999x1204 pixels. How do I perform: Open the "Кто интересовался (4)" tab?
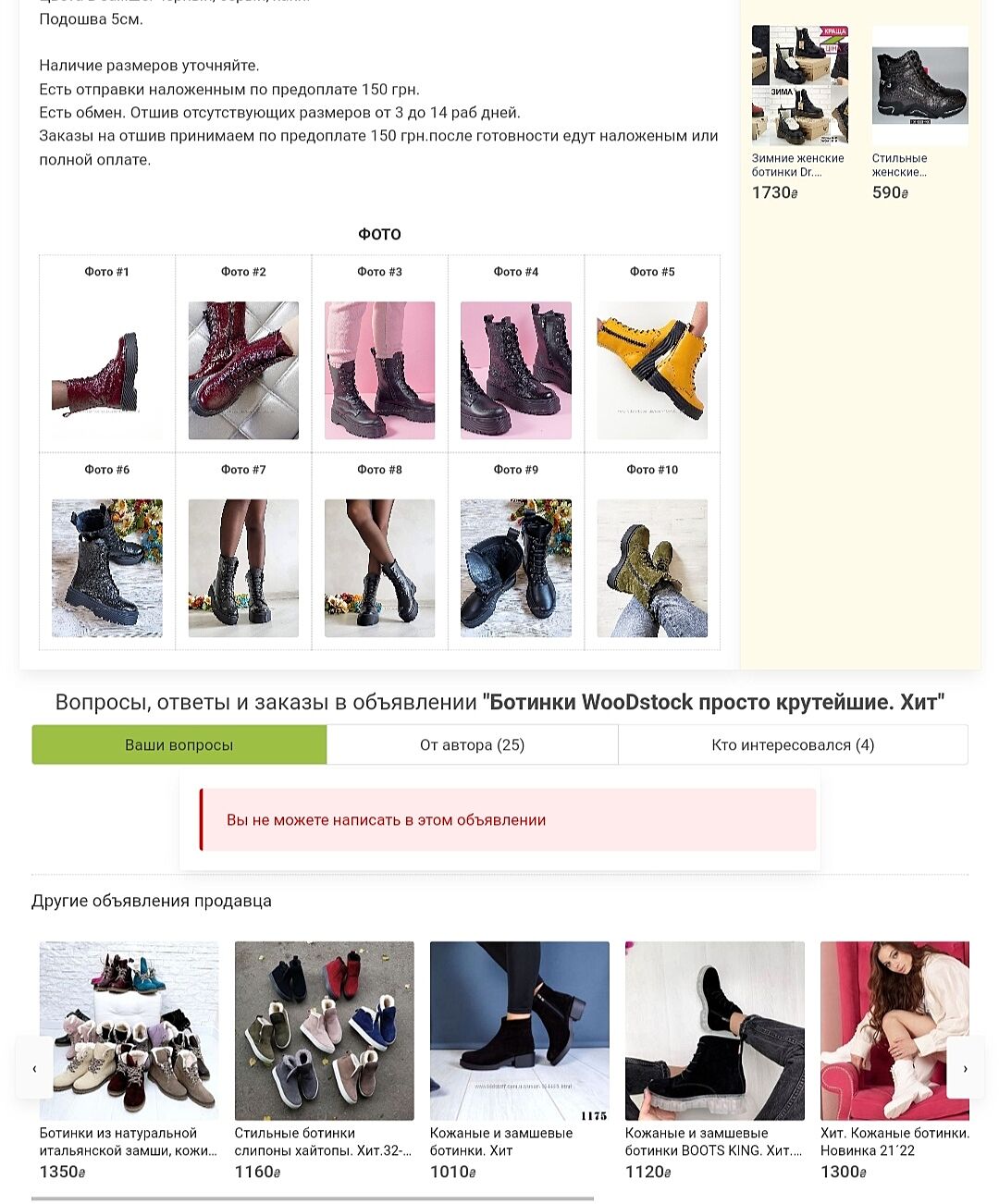[793, 744]
